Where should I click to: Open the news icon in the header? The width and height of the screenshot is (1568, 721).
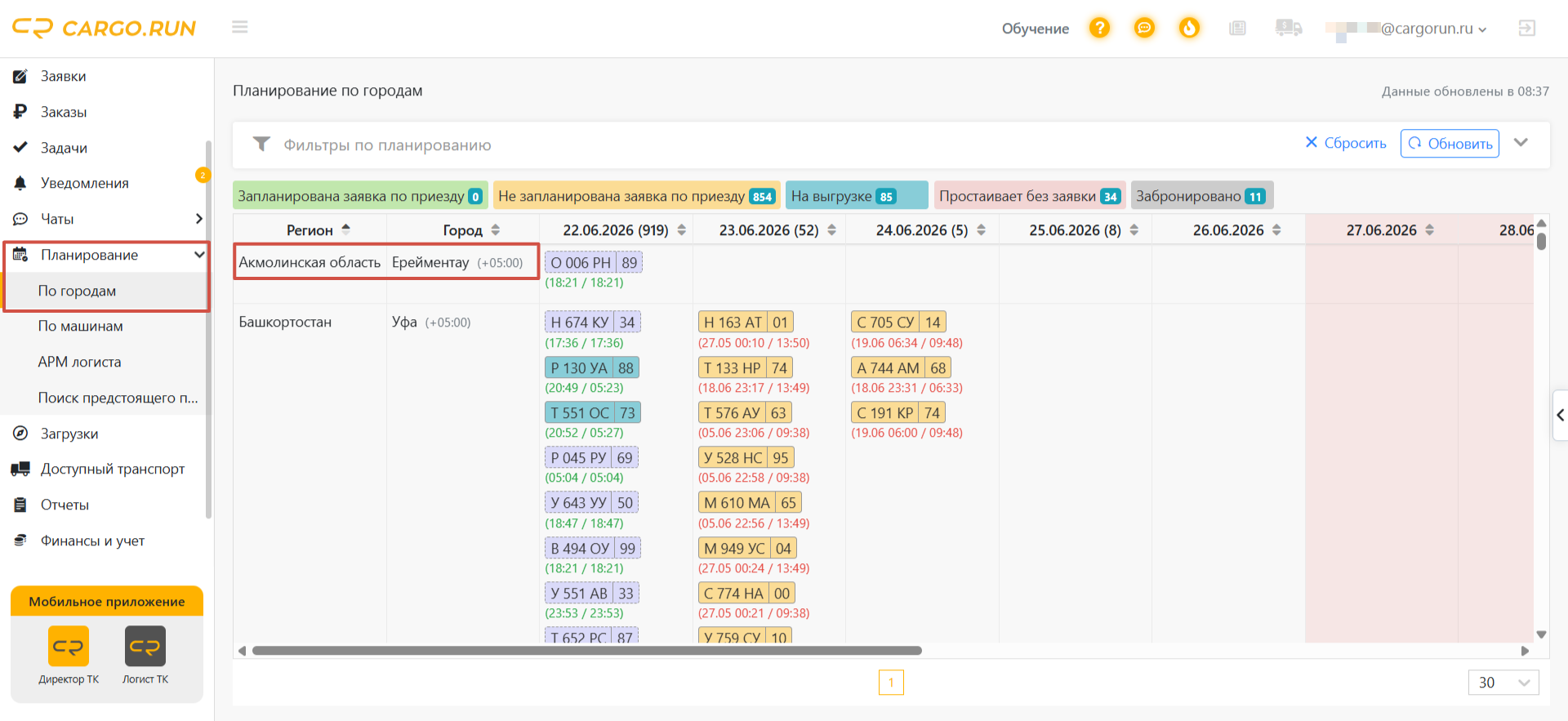1237,28
